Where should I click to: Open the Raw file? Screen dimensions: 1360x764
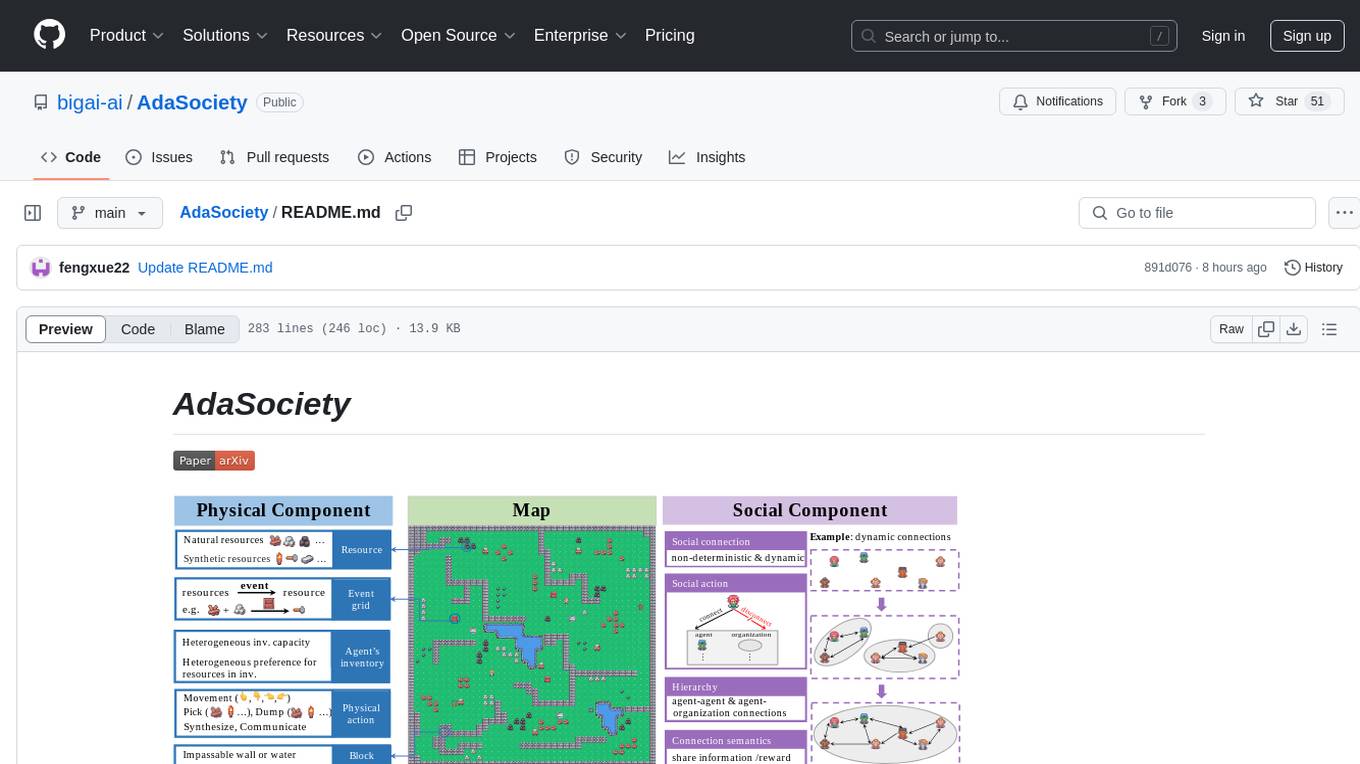[1231, 329]
